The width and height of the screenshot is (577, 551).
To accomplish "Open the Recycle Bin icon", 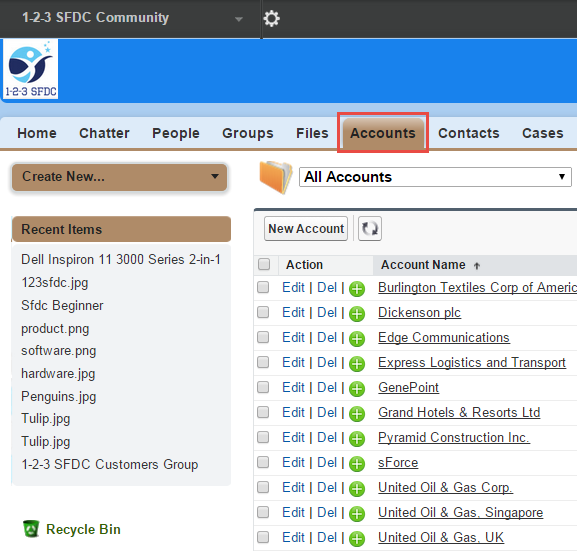I will tap(31, 529).
